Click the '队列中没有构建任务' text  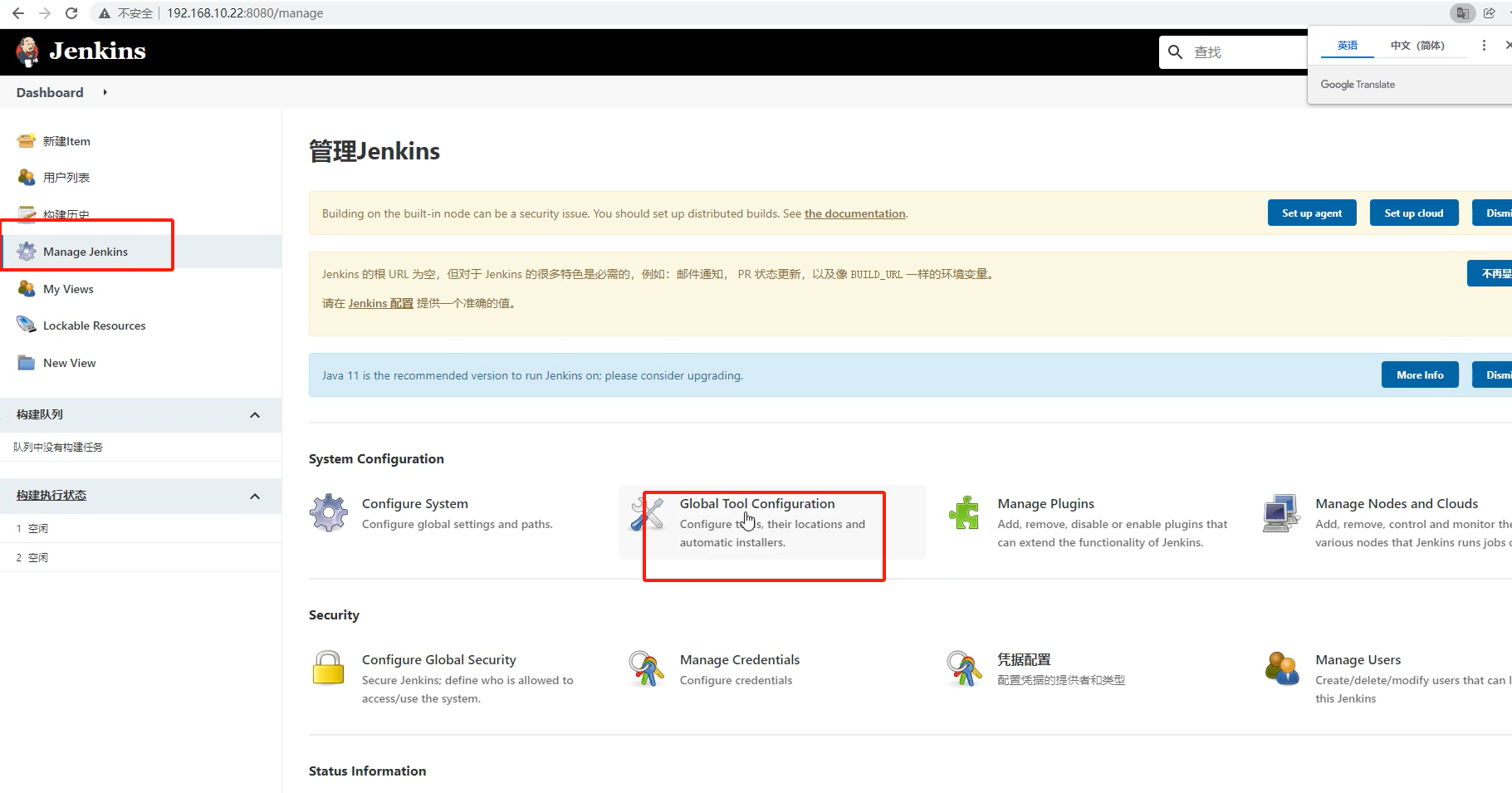[x=58, y=447]
